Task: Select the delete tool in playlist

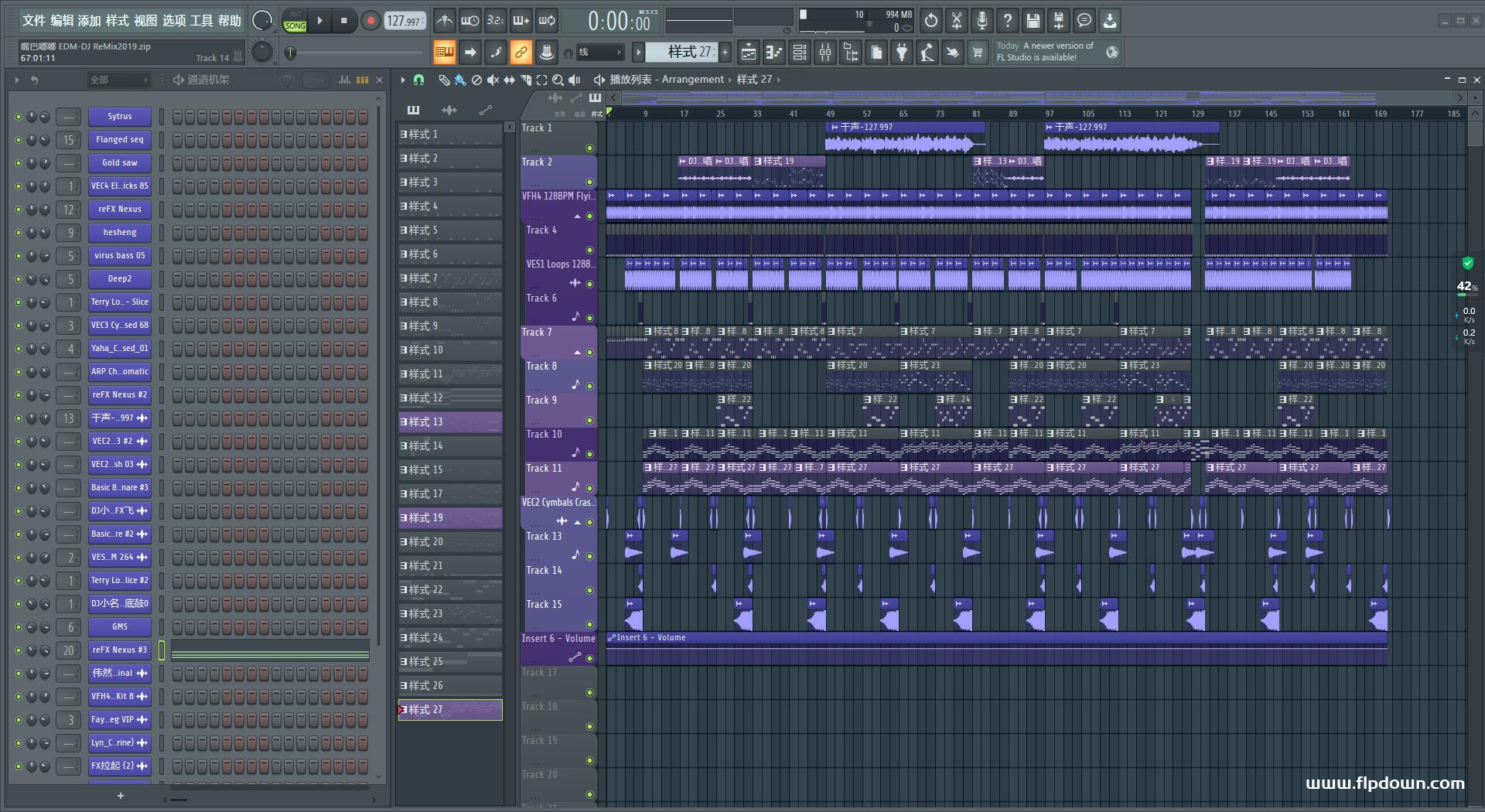Action: pyautogui.click(x=476, y=80)
